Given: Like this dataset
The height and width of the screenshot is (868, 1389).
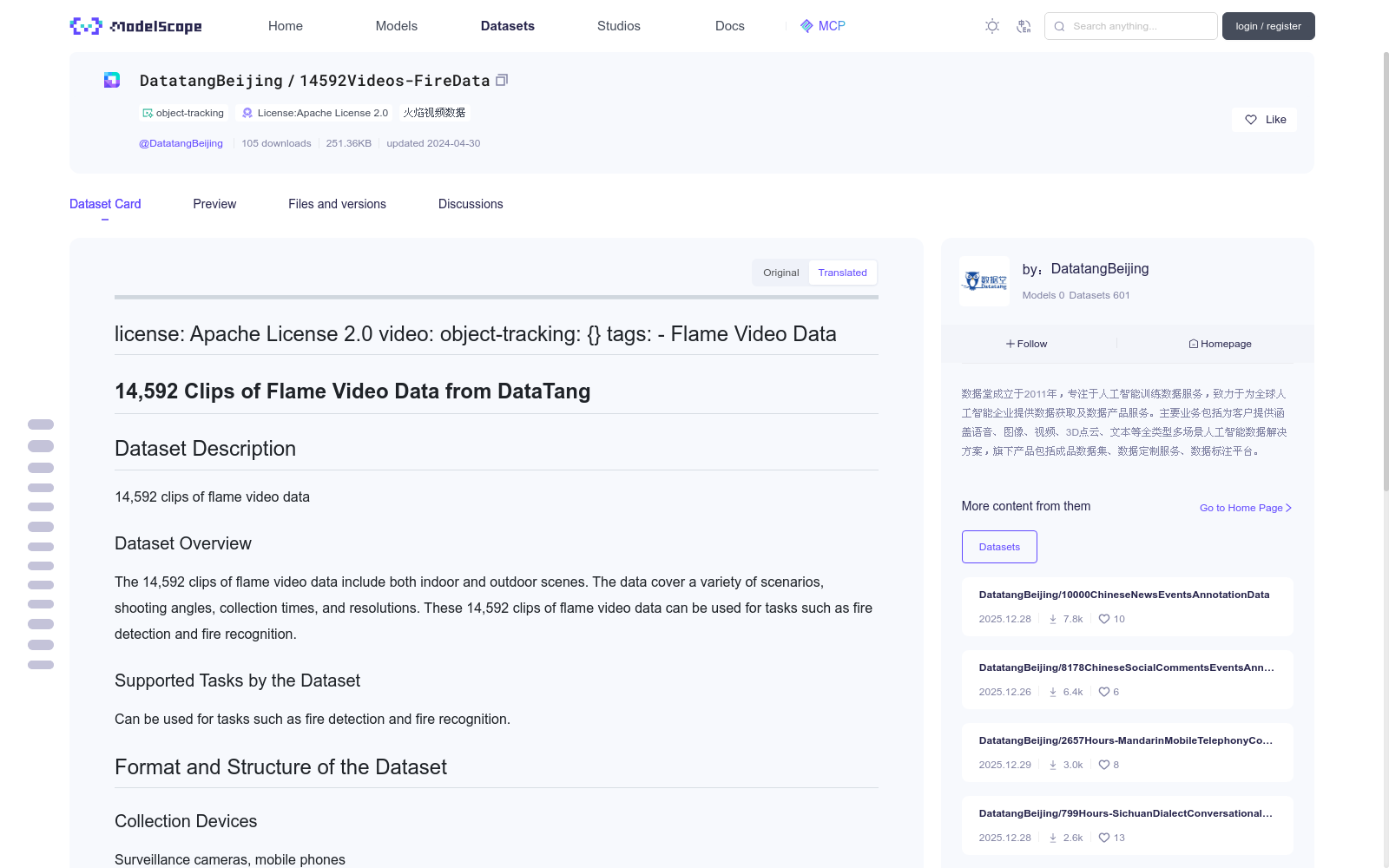Looking at the screenshot, I should [x=1264, y=120].
